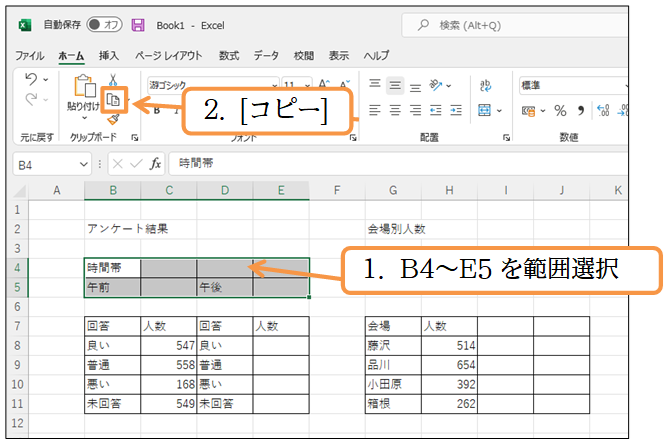
Task: Open the accounting format dropdown arrow
Action: (x=543, y=111)
